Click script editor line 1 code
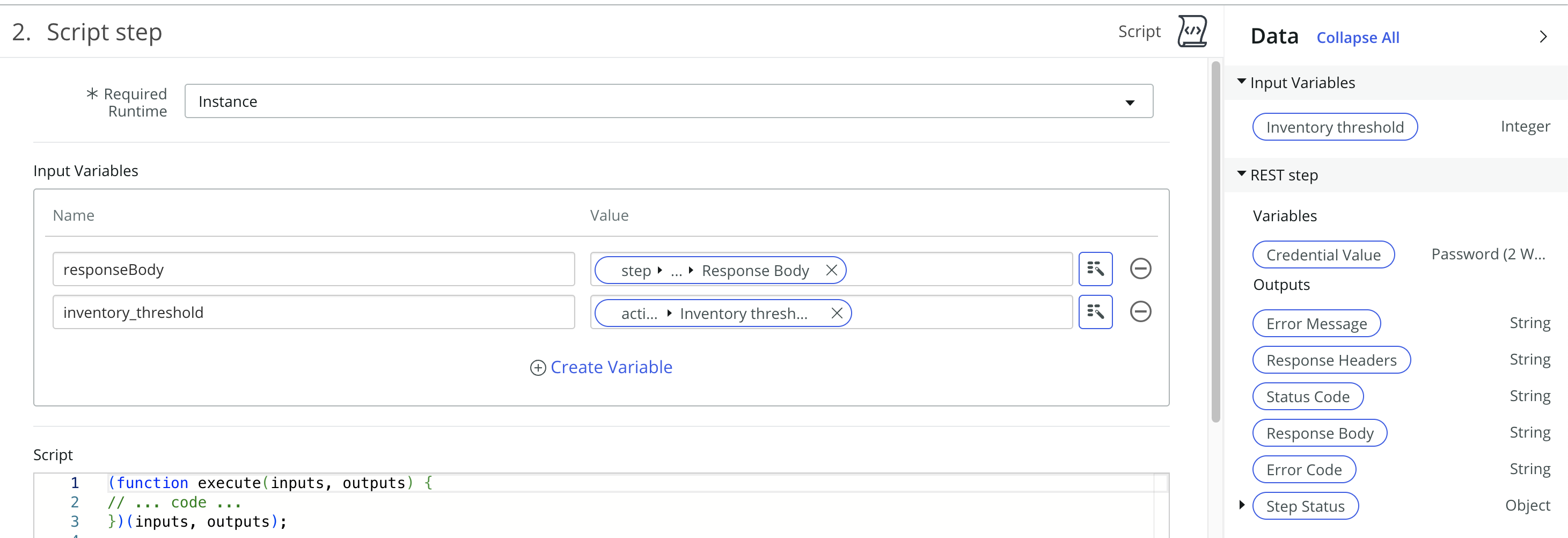 tap(270, 483)
